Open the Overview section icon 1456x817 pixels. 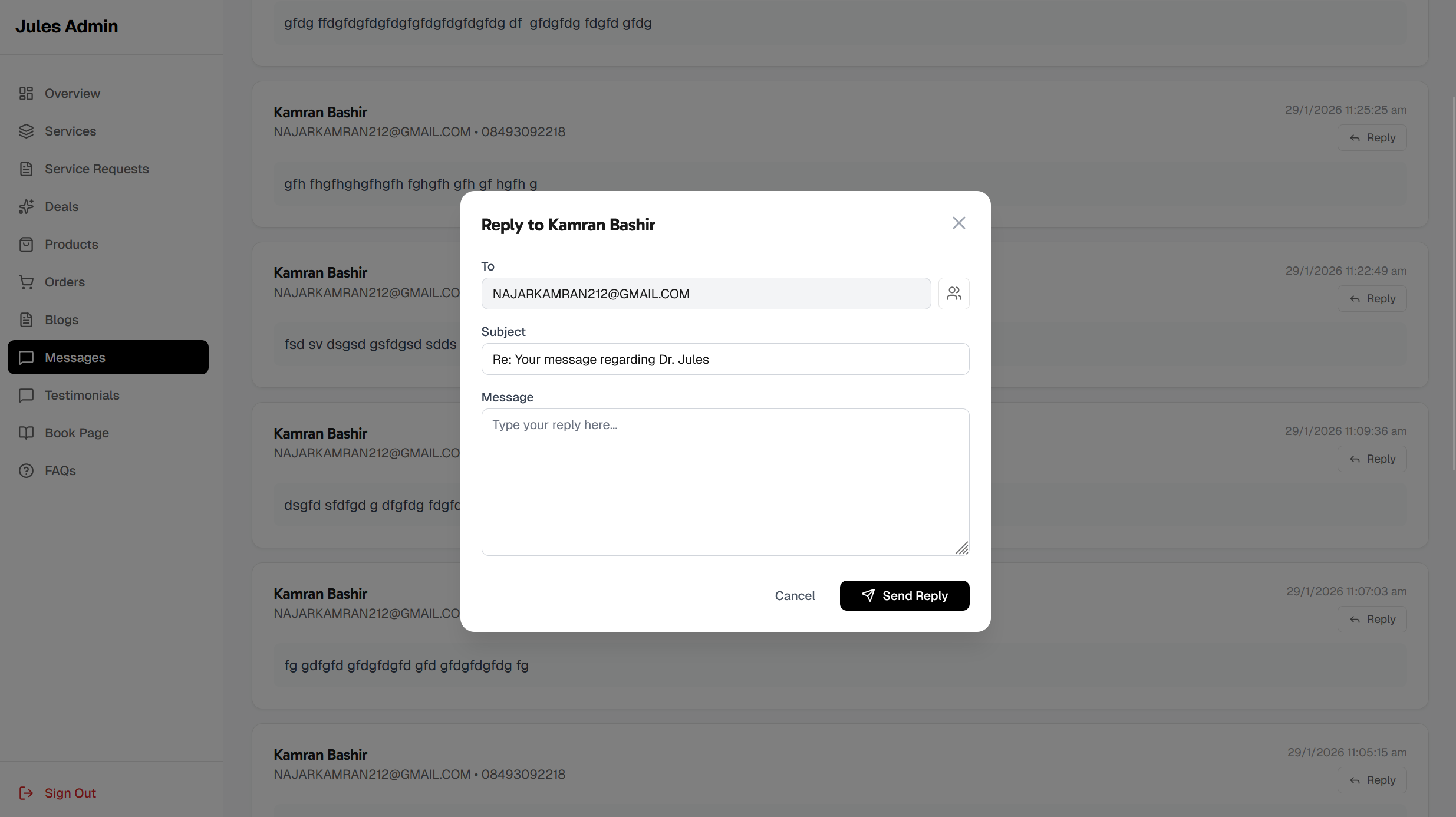[x=26, y=93]
